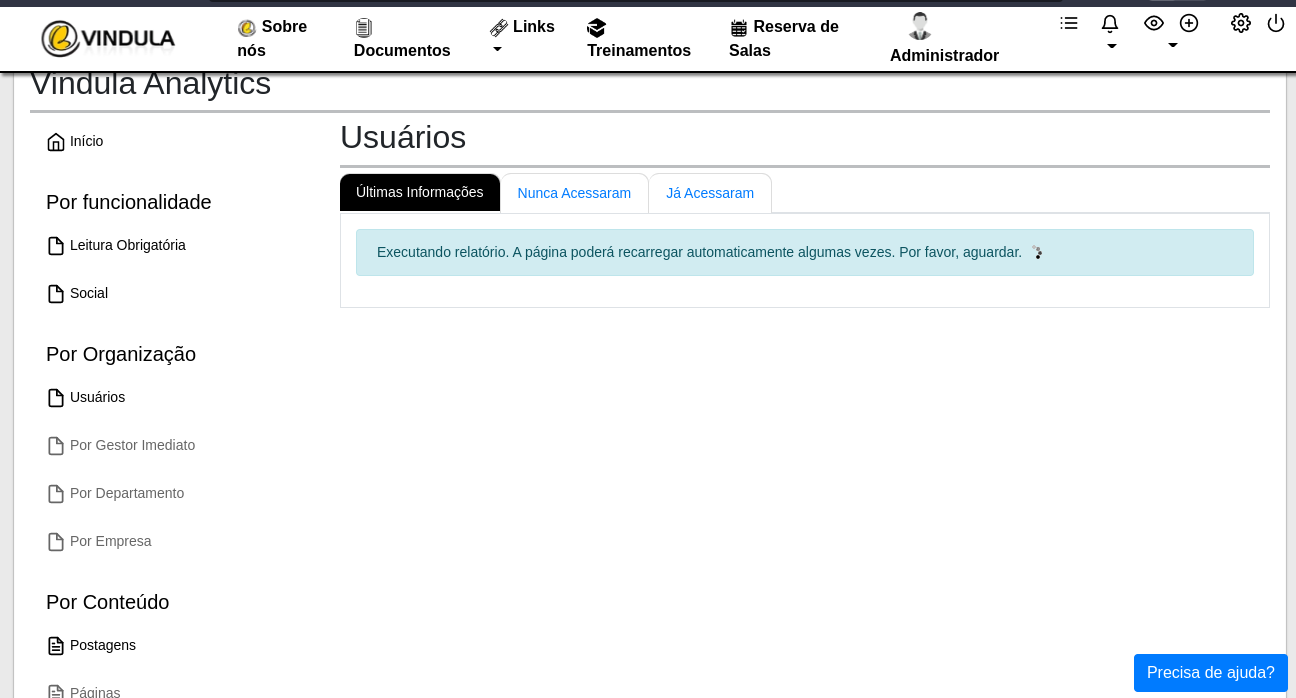Click the Vindula logo
Viewport: 1296px width, 698px height.
click(108, 39)
